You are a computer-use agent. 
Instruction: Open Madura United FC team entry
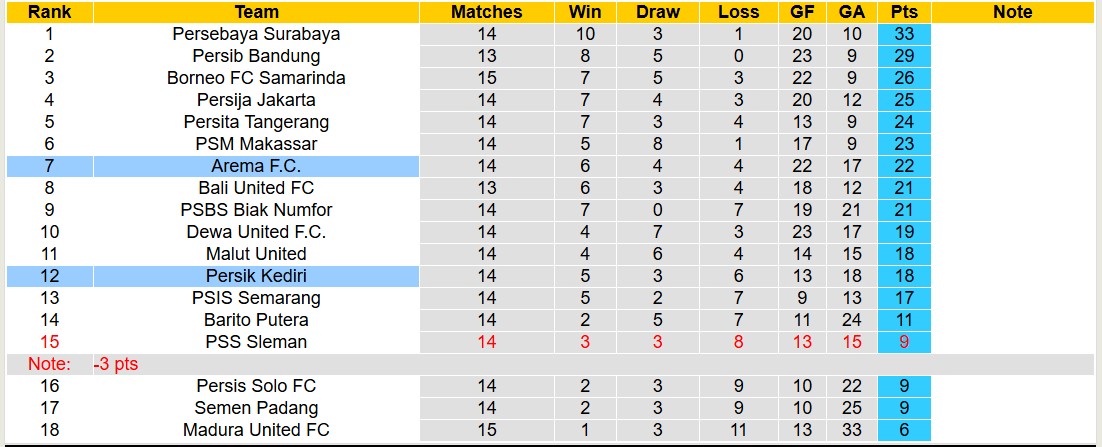pyautogui.click(x=256, y=430)
